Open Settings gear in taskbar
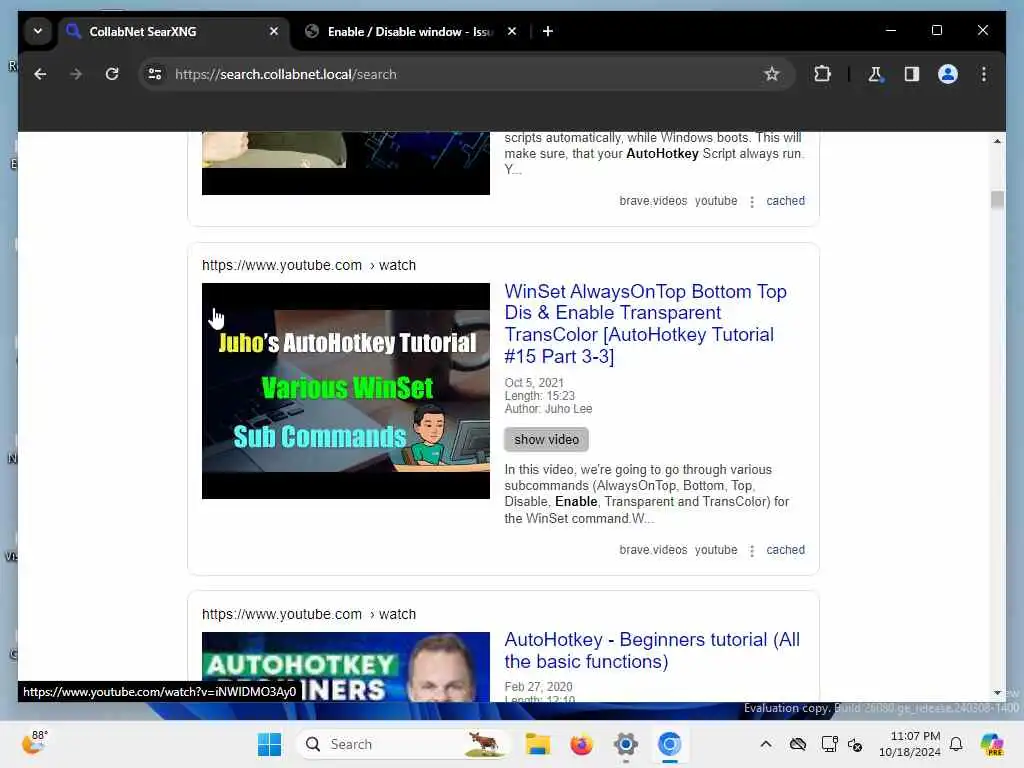 [625, 744]
